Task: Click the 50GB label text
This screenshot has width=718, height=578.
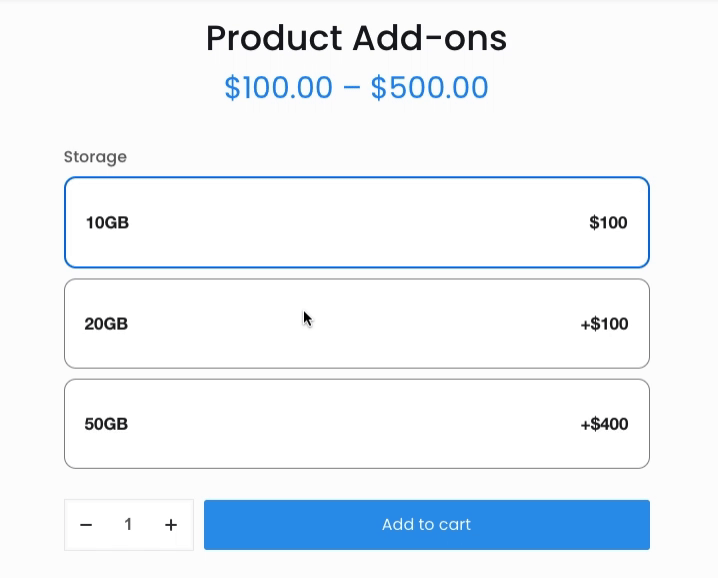Action: [106, 424]
